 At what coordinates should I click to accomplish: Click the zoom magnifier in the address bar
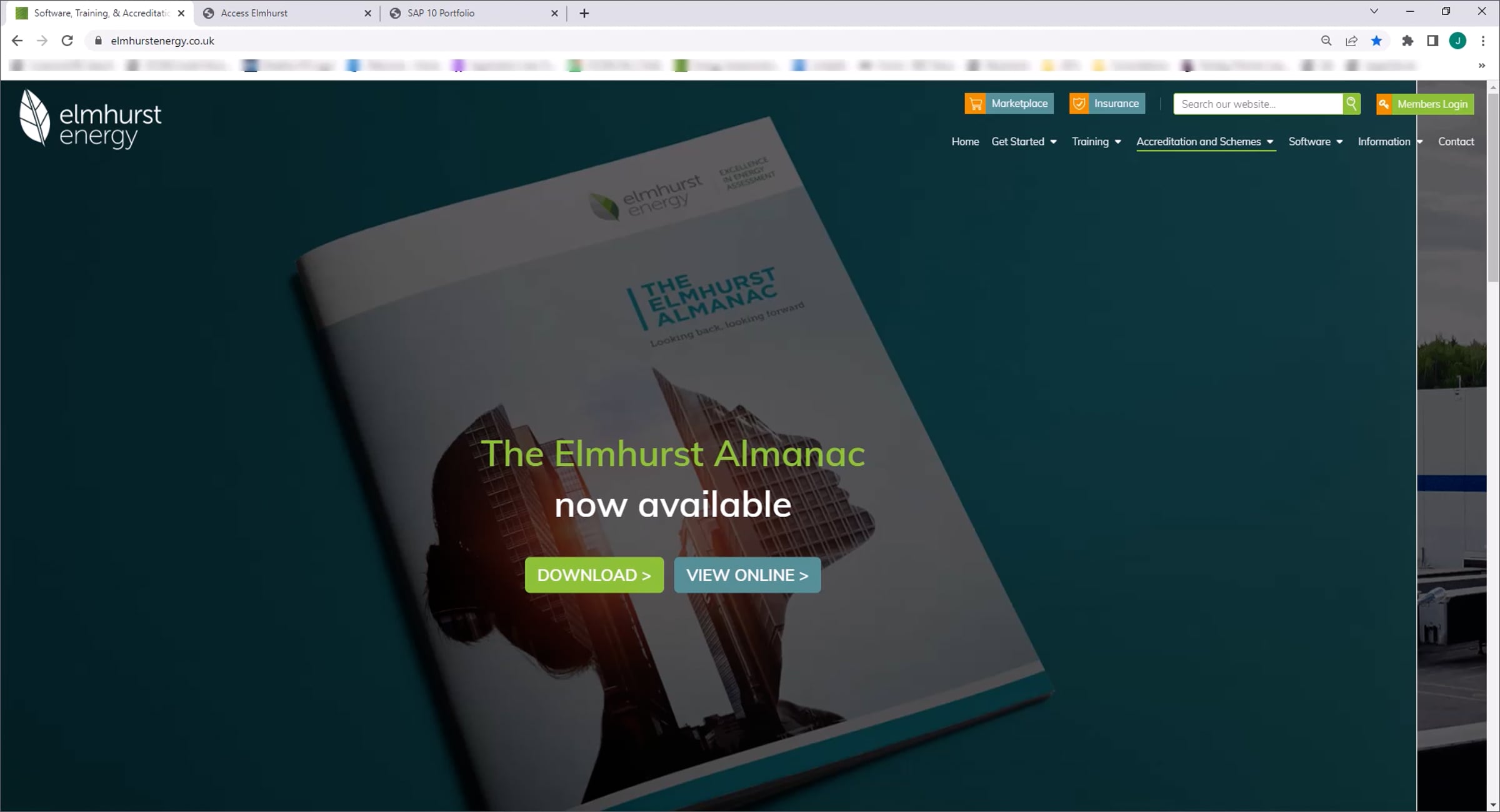click(1326, 41)
